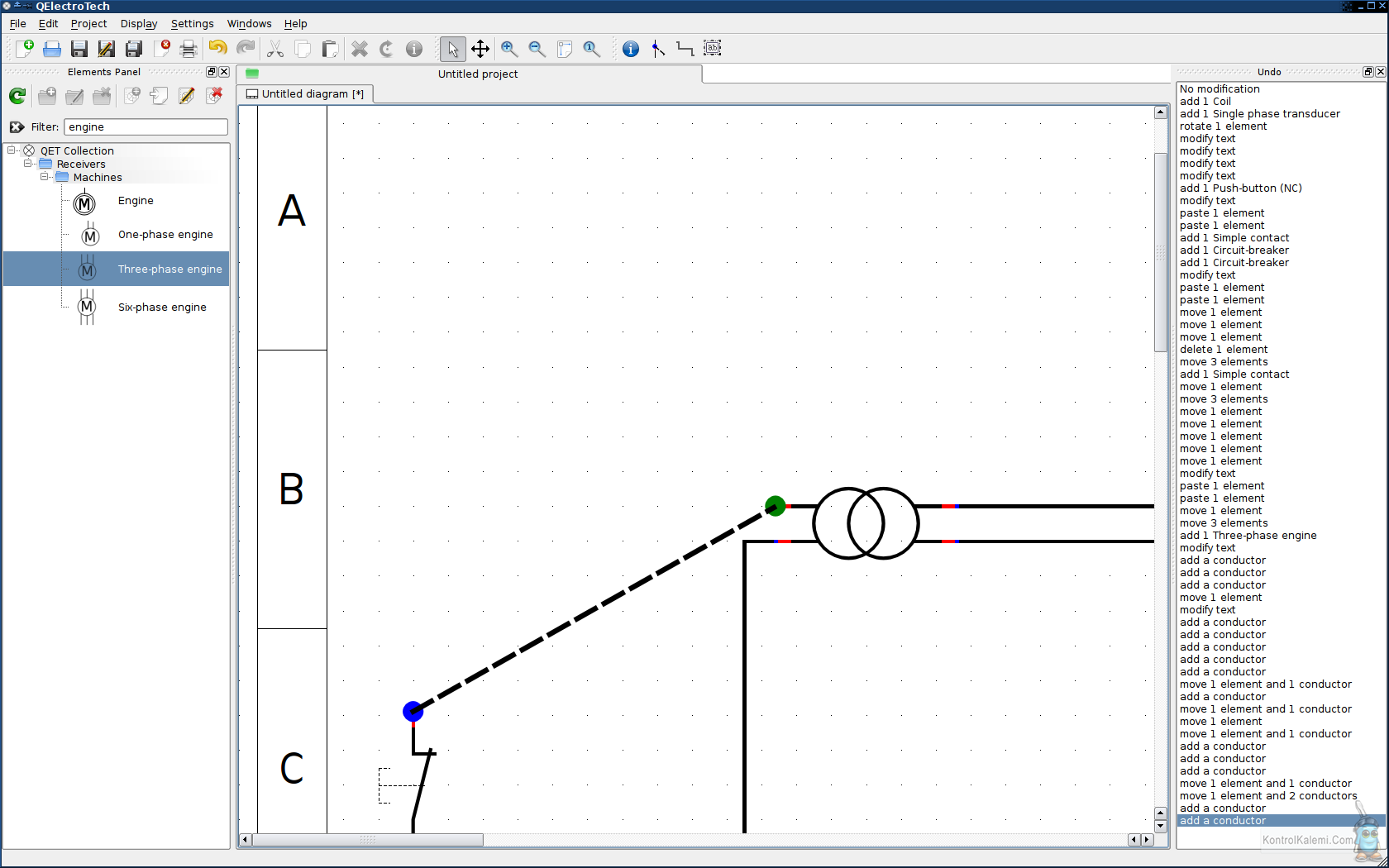This screenshot has height=868, width=1389.
Task: Rotate the selected element
Action: pyautogui.click(x=387, y=49)
